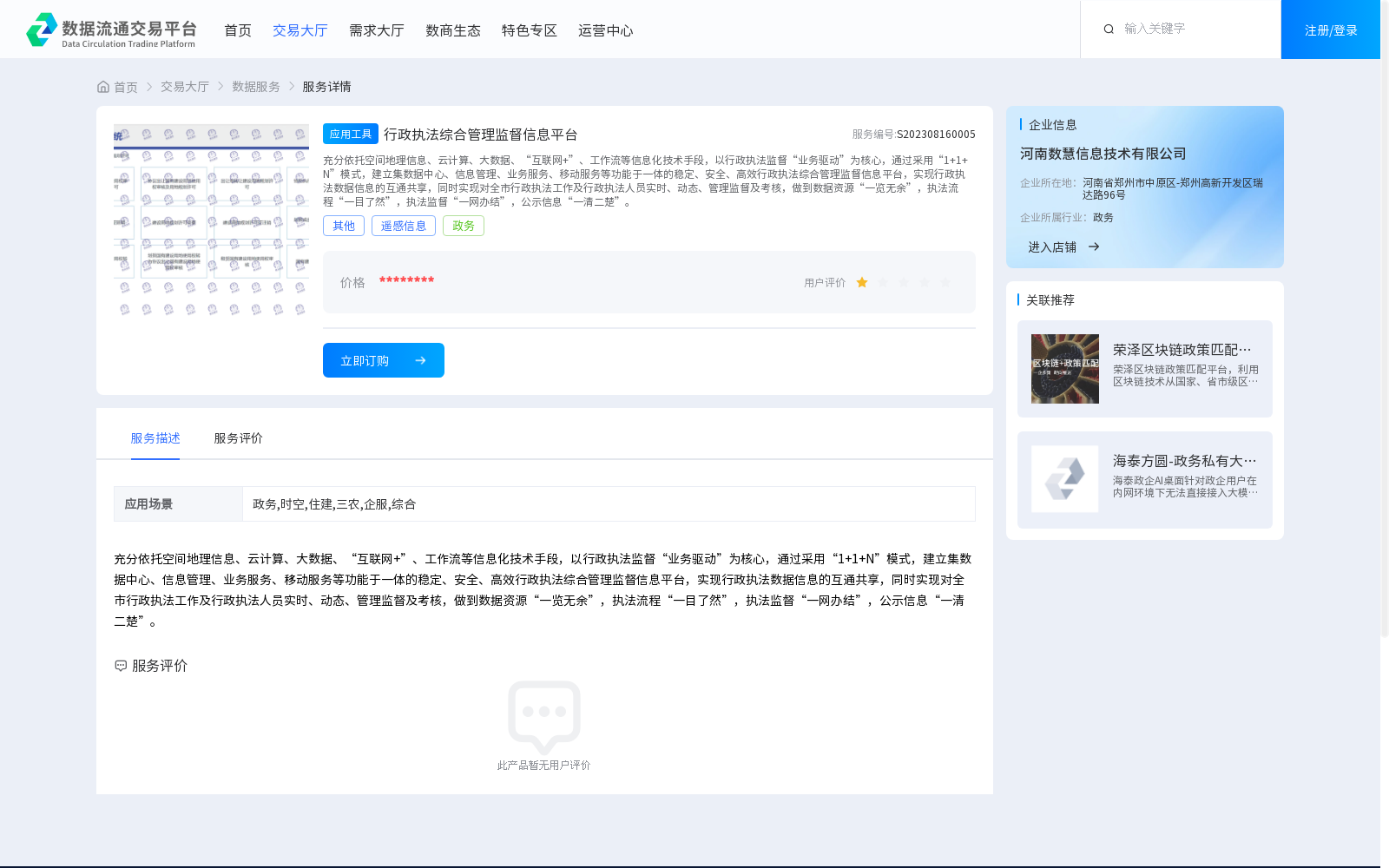Screen dimensions: 1389x868
Task: Open the 运营中心 menu item
Action: tap(606, 30)
